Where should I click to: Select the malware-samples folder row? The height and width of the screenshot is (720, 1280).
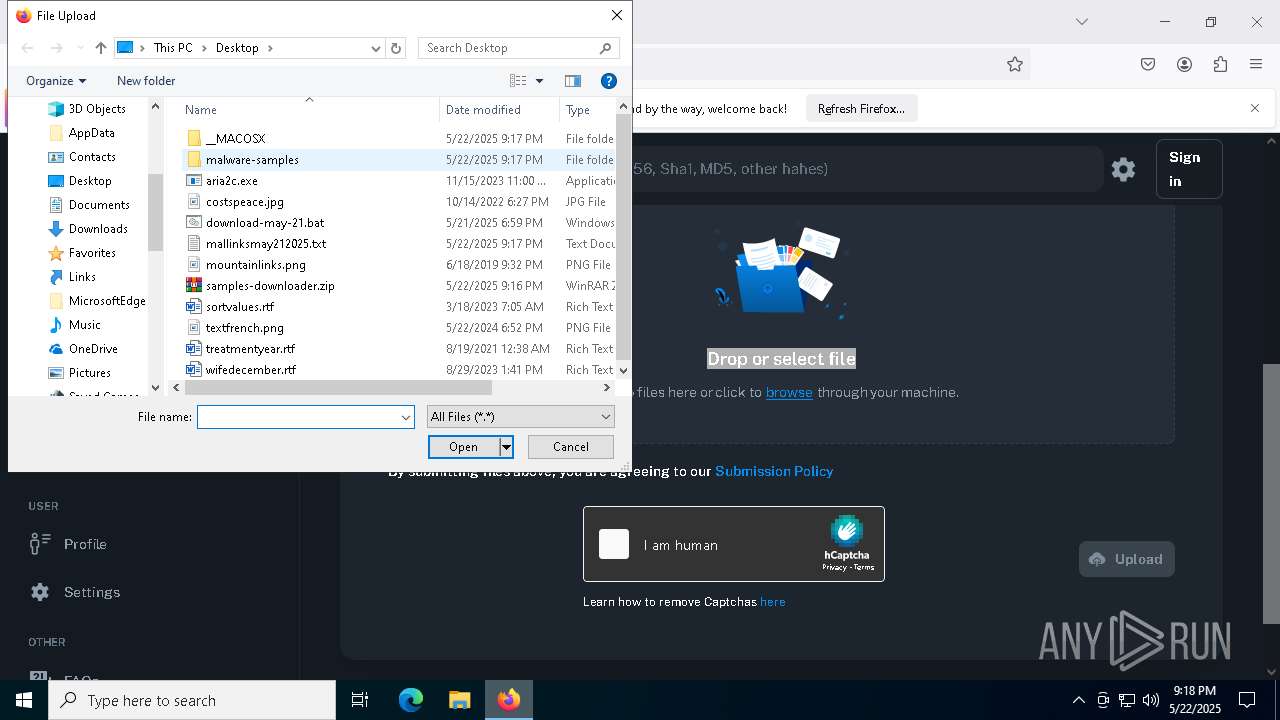tap(398, 160)
